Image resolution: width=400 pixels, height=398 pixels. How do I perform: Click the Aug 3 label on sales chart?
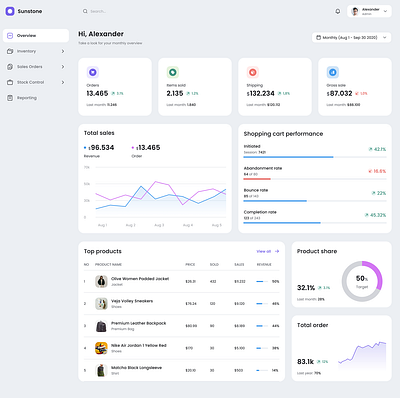[159, 225]
